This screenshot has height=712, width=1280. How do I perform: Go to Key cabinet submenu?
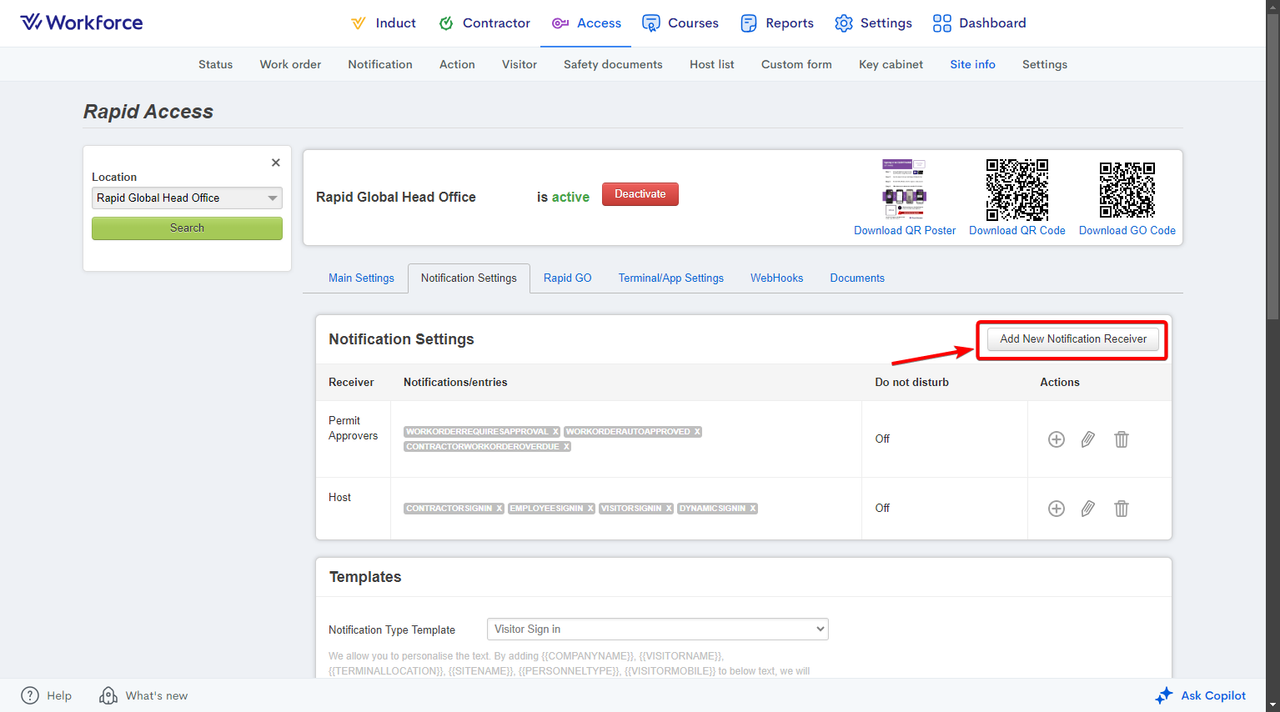click(891, 64)
